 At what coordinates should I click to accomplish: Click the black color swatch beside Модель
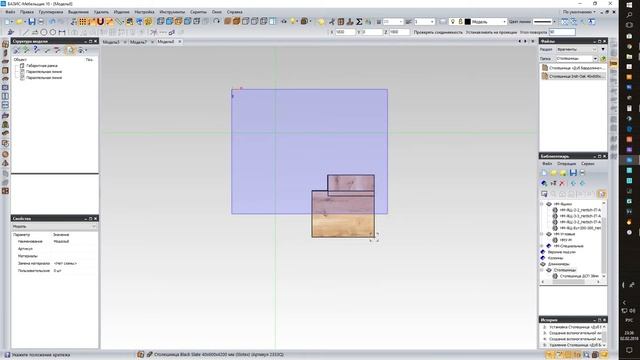[468, 22]
